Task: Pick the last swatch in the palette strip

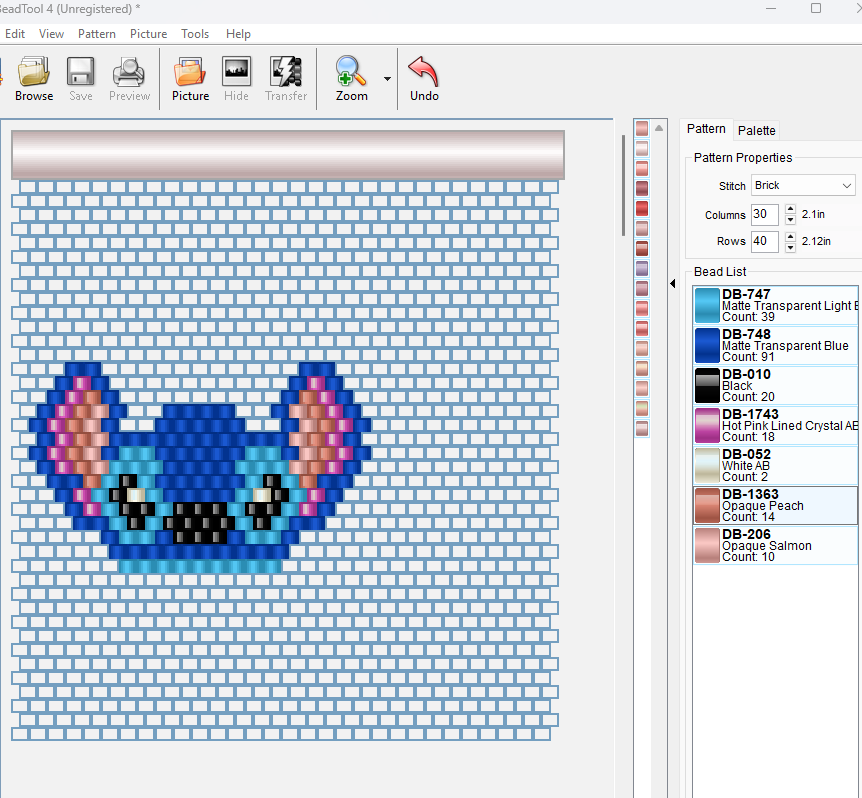Action: pyautogui.click(x=642, y=429)
